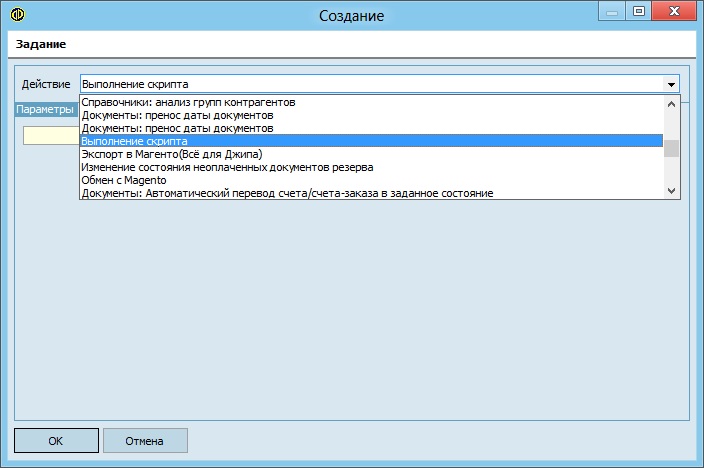Click the Действие combo box field
Screen dimensions: 704x468
[379, 84]
